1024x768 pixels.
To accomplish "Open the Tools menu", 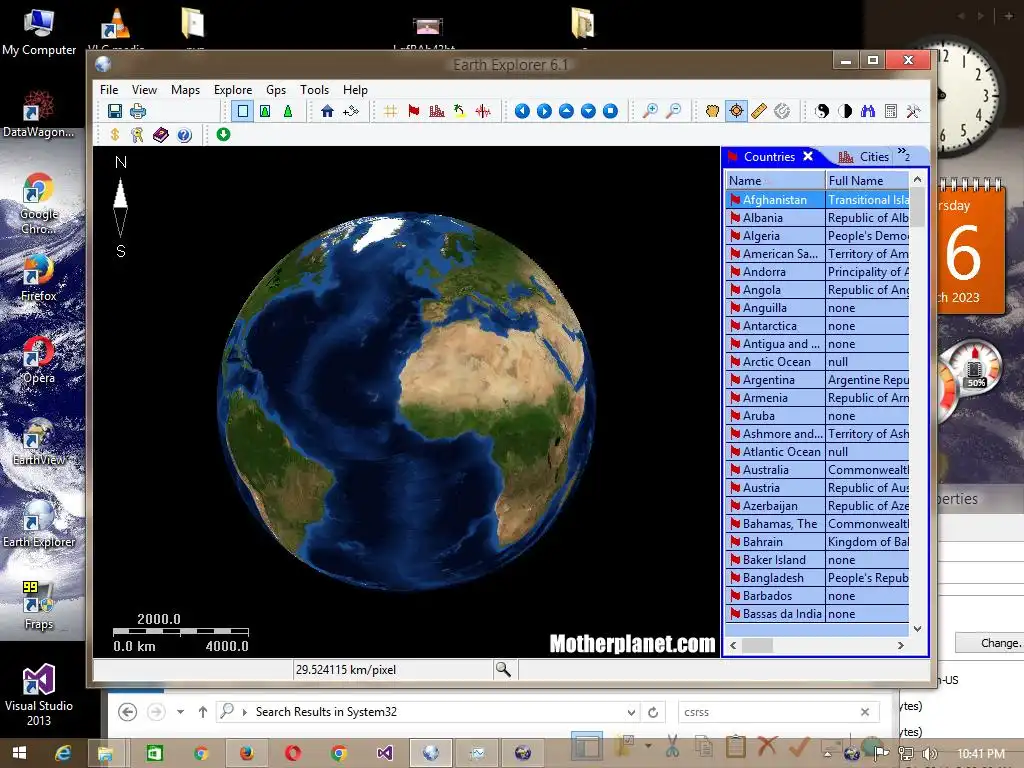I will click(x=314, y=89).
